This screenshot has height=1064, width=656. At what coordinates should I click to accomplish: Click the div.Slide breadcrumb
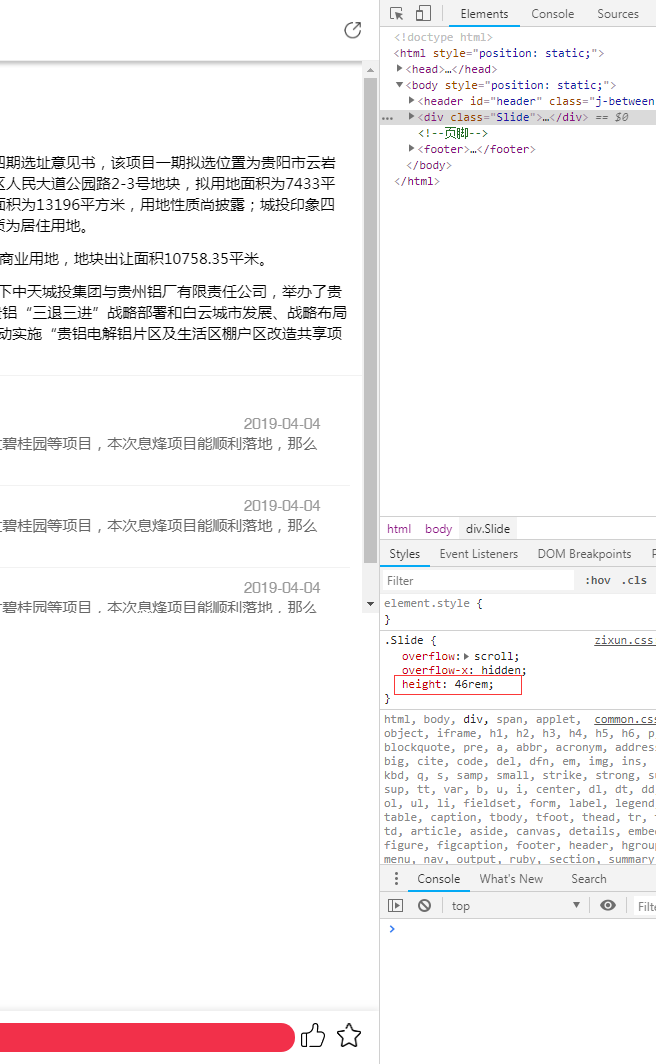coord(488,529)
